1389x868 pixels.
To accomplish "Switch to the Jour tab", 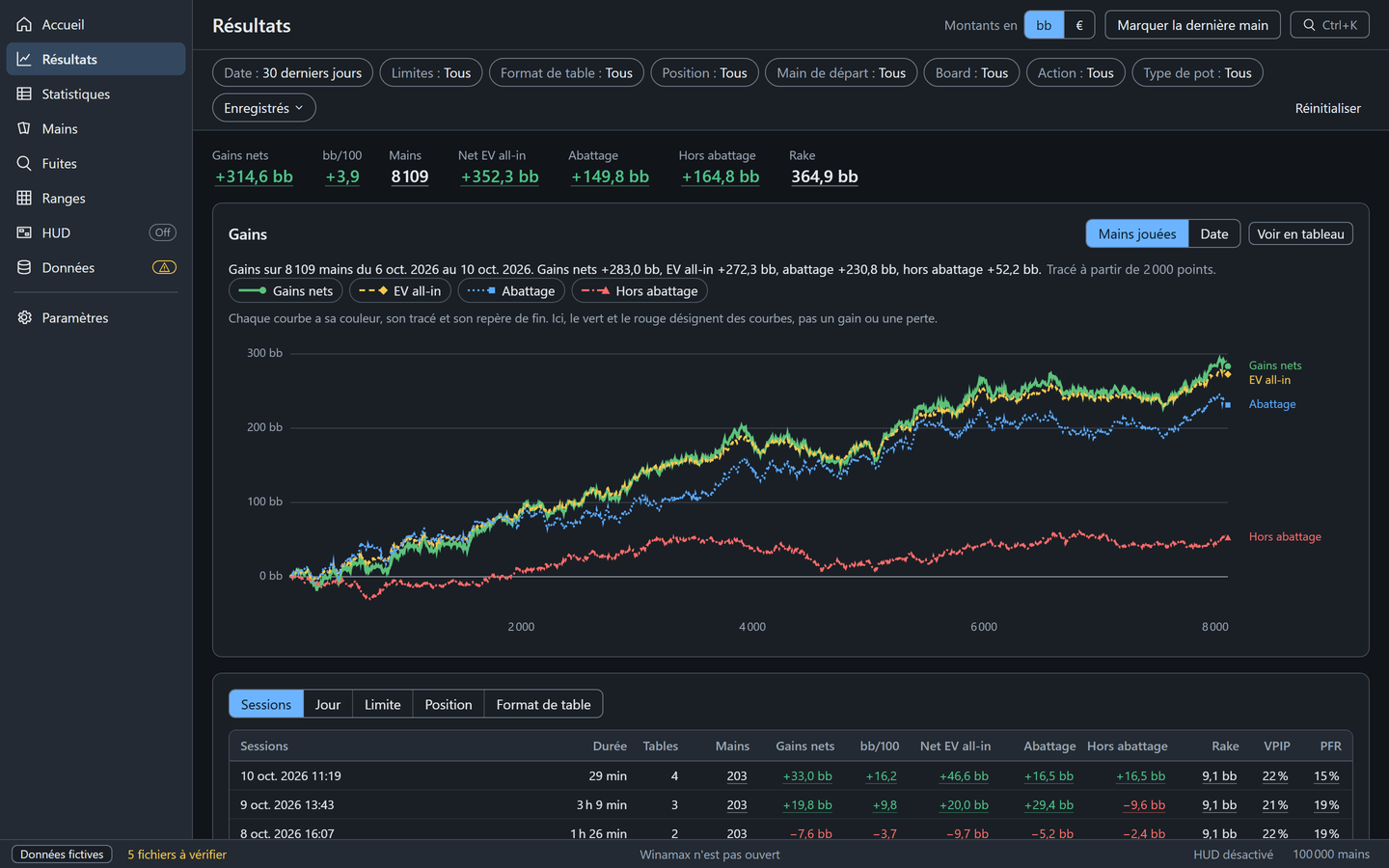I will [328, 704].
